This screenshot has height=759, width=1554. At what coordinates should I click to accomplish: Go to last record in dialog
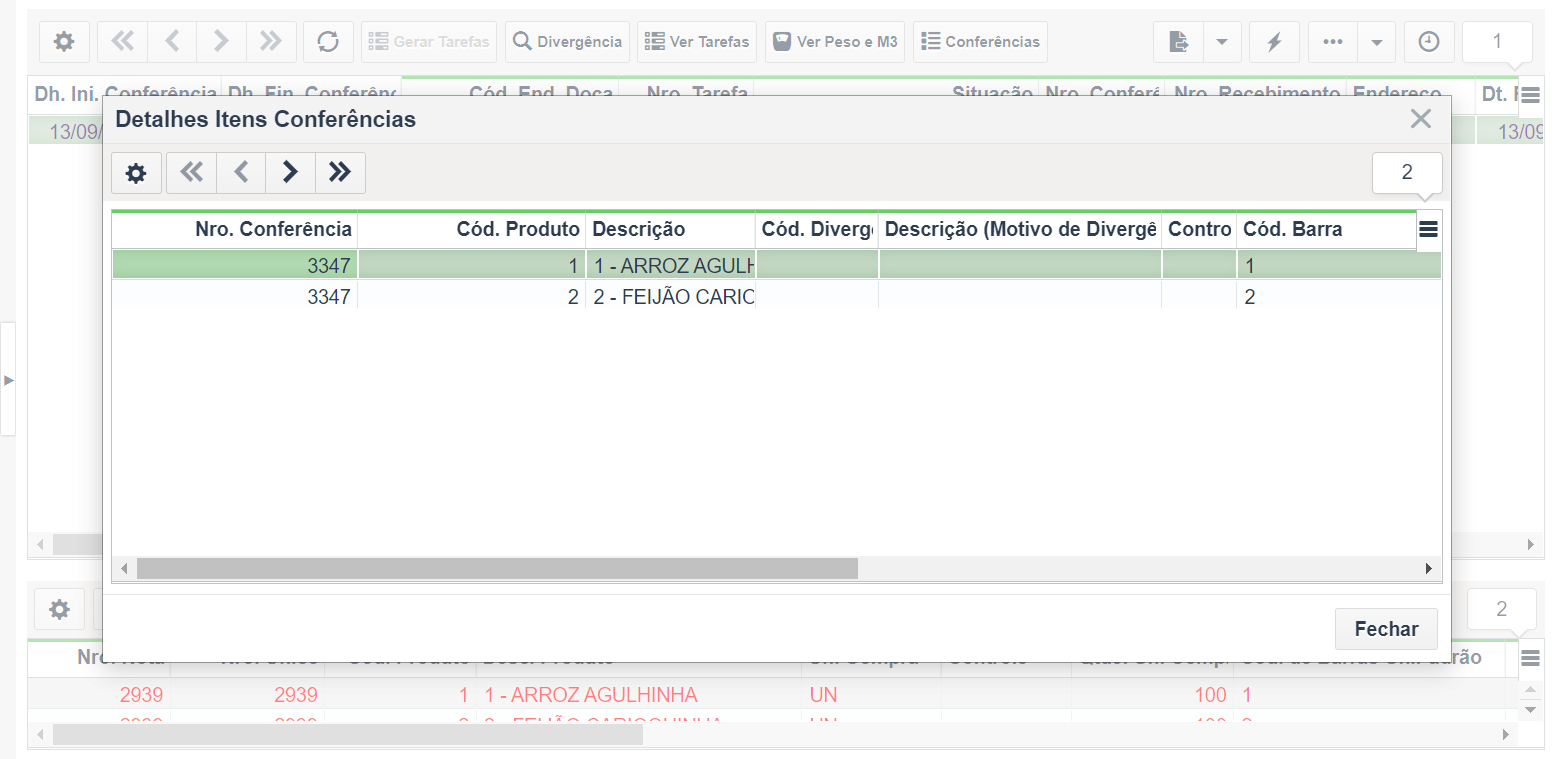340,173
